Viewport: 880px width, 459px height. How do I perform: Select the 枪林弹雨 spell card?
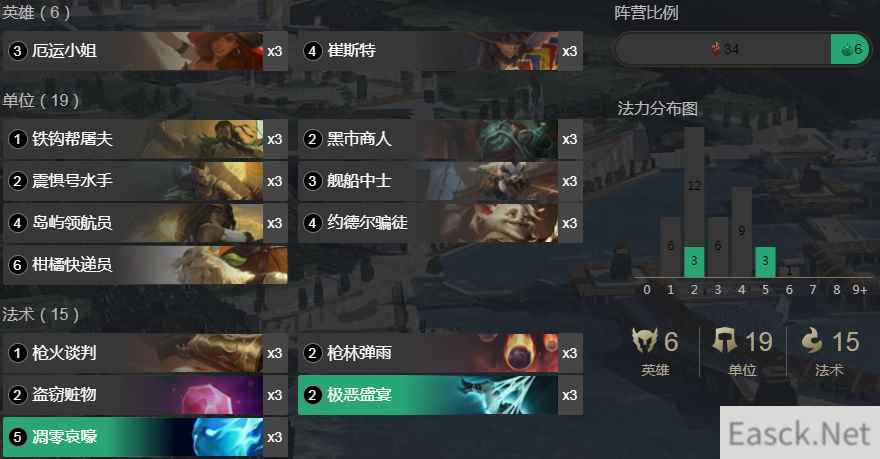point(440,353)
